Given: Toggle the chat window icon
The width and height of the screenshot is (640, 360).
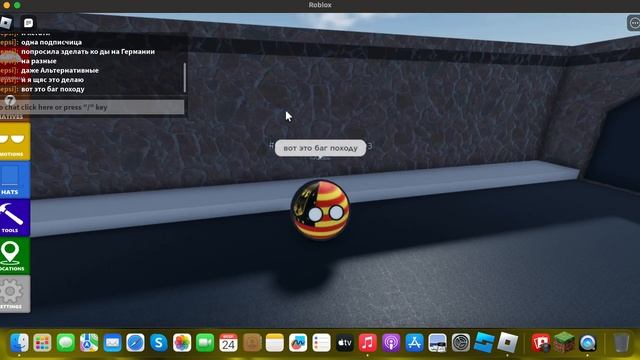Looking at the screenshot, I should coord(28,23).
